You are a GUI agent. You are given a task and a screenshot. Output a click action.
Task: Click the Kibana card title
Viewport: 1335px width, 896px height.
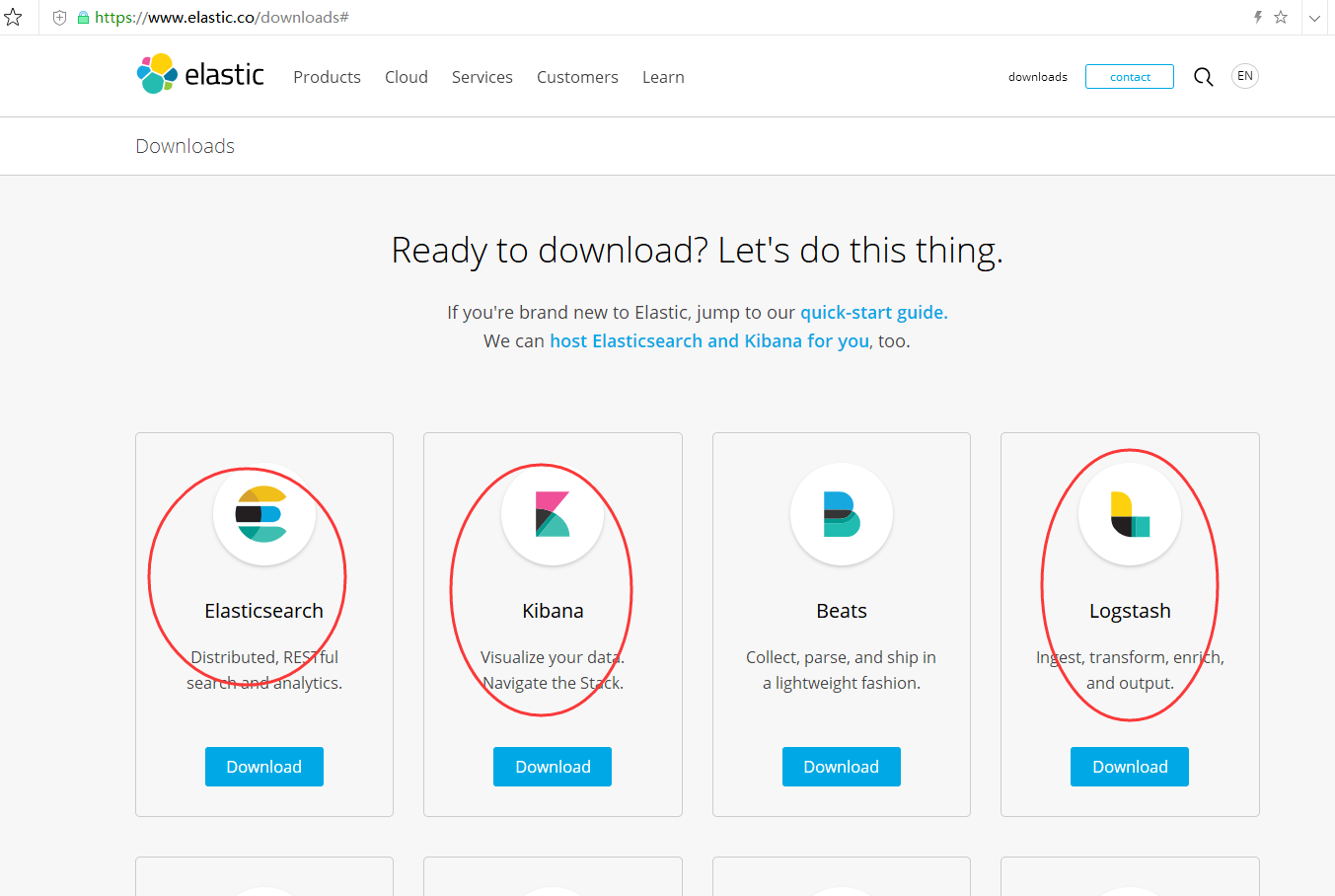coord(553,611)
